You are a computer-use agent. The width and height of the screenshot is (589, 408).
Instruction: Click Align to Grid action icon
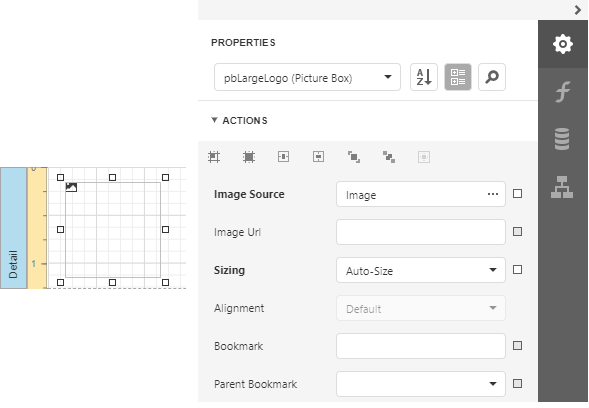tap(214, 157)
